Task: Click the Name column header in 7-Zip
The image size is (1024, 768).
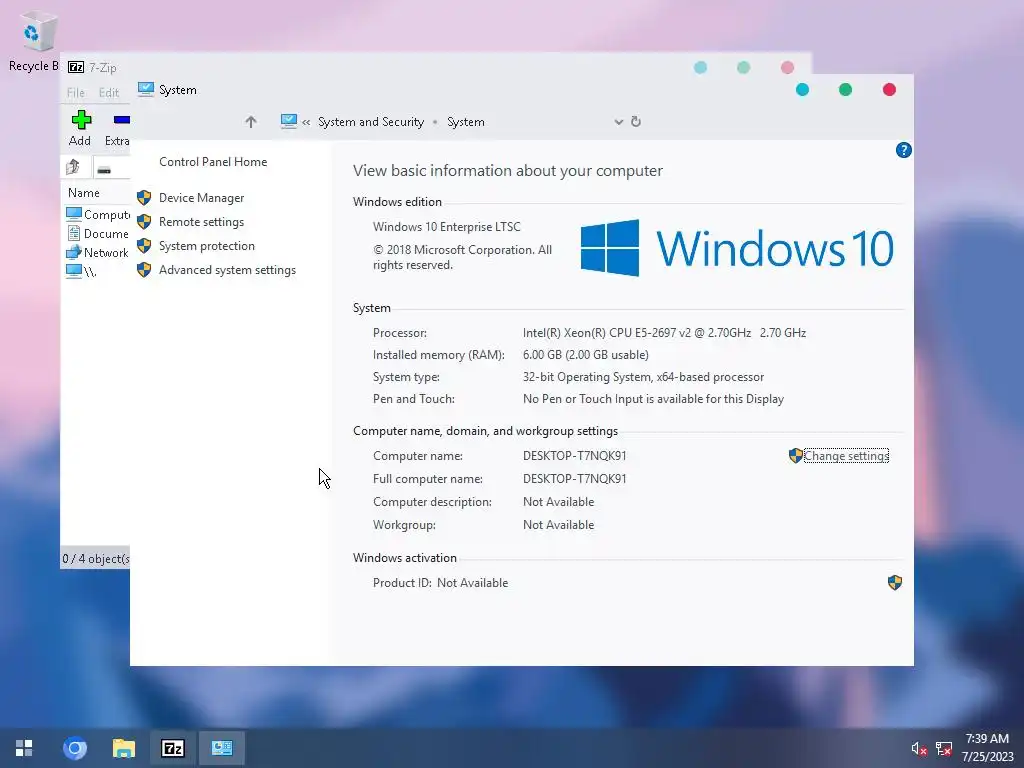Action: click(84, 193)
